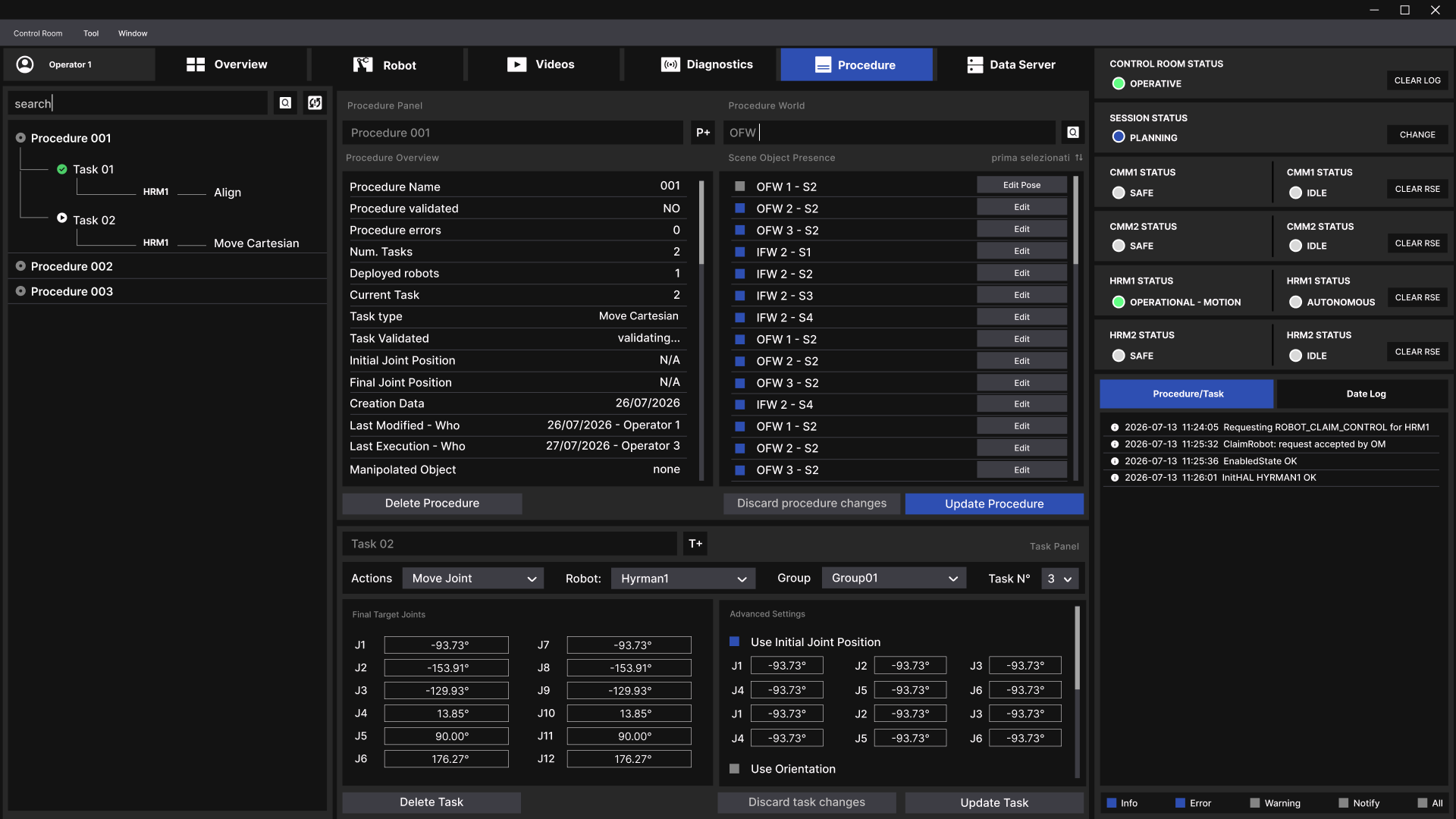Screen dimensions: 1456x819
Task: Switch to the Procedure tab
Action: [x=857, y=64]
